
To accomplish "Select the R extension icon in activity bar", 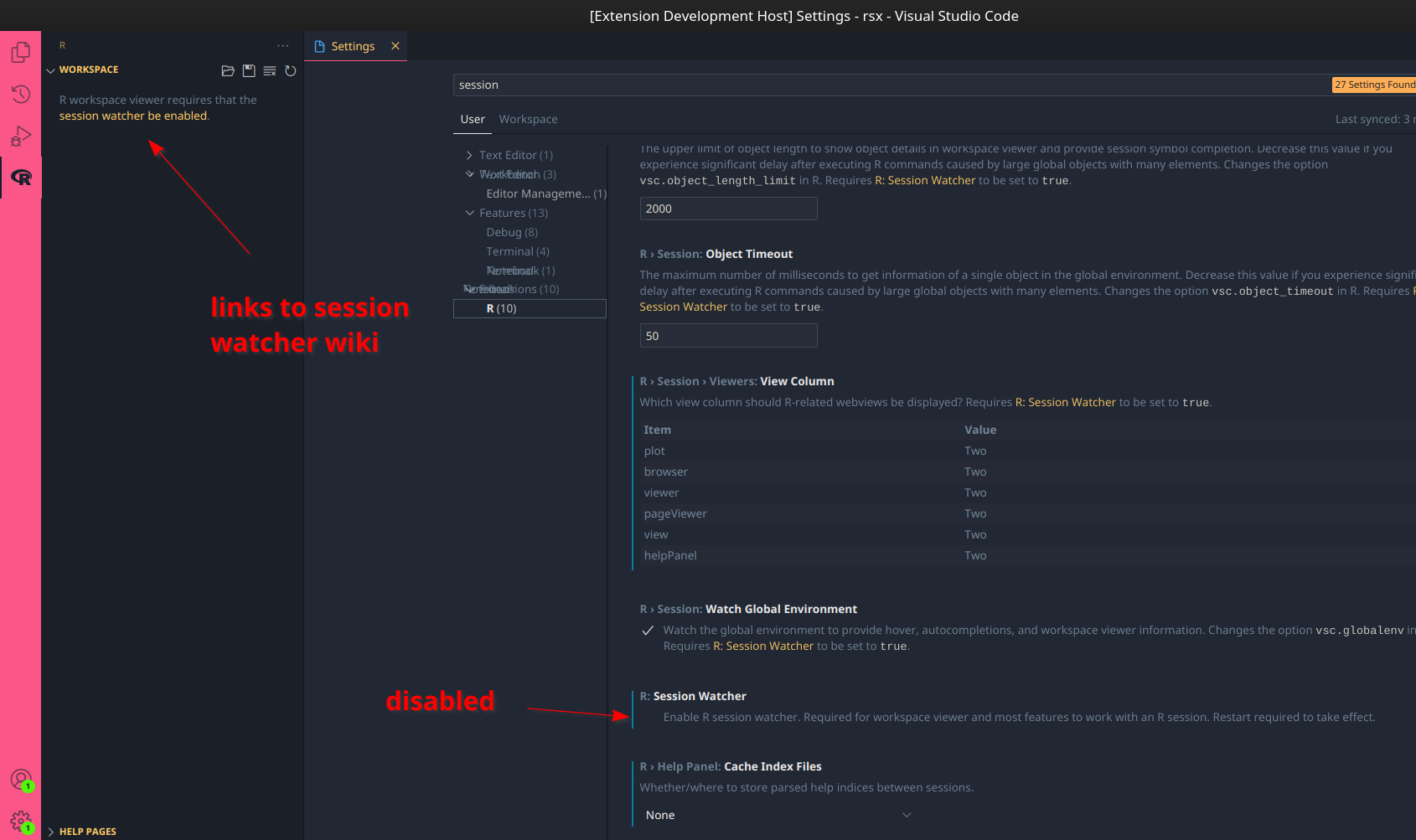I will (21, 178).
